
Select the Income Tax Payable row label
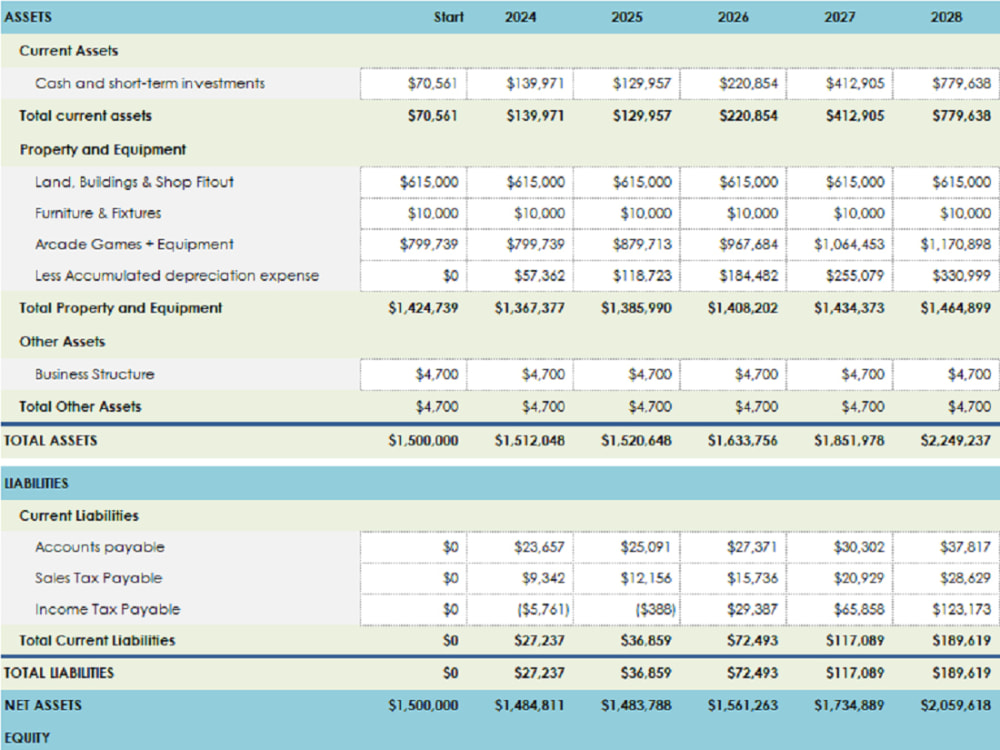[x=108, y=610]
